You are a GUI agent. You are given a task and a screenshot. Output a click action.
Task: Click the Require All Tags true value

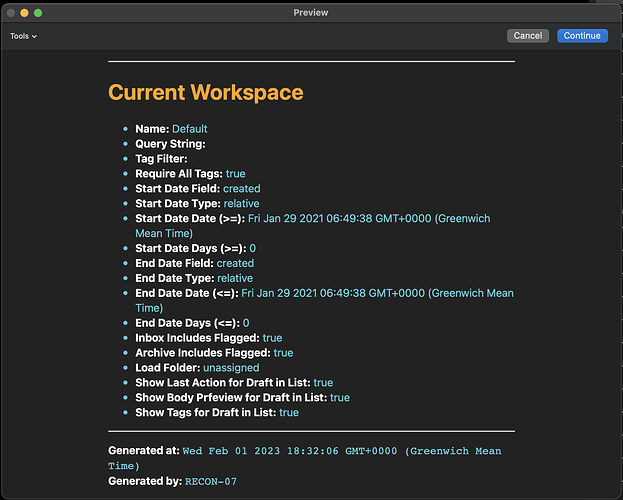click(236, 174)
